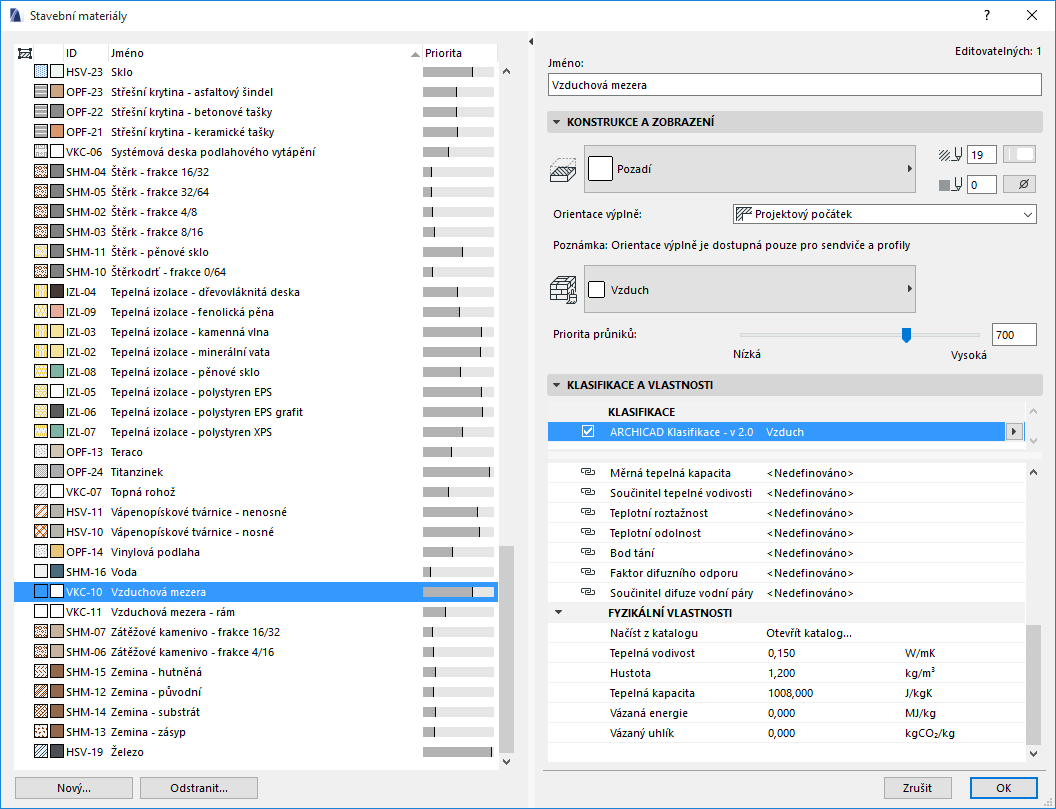Image resolution: width=1056 pixels, height=809 pixels.
Task: Select link icon beside Teplotní roztažnost
Action: click(x=588, y=513)
